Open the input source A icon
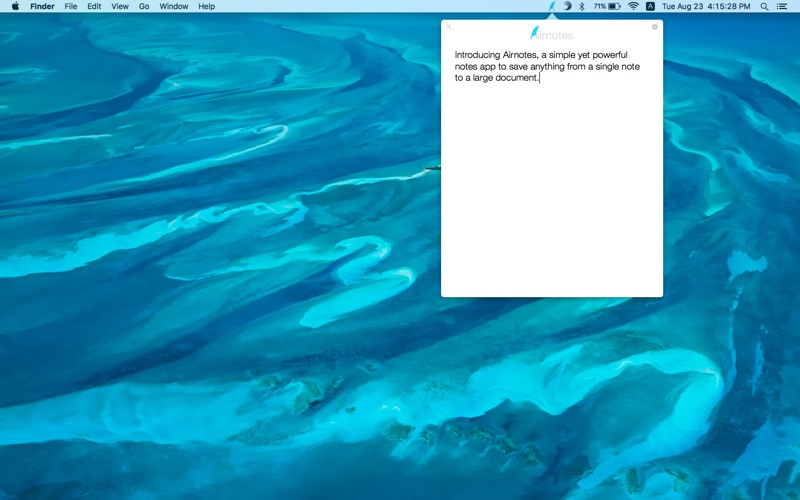The height and width of the screenshot is (500, 800). point(650,6)
